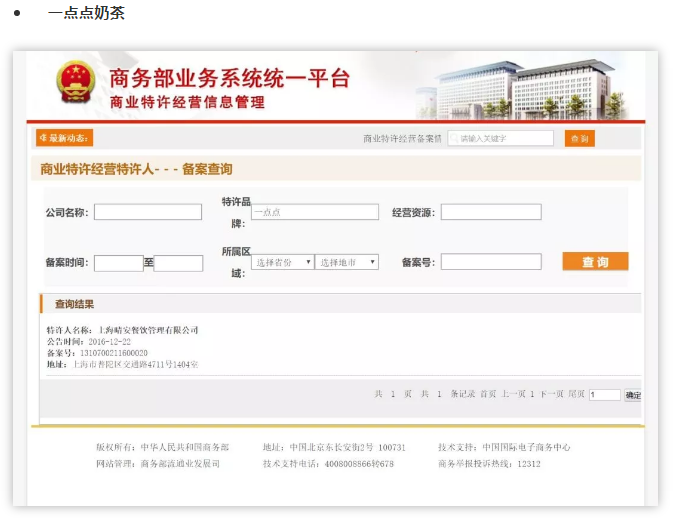Click the magnifier icon in the keyword search box

[454, 138]
